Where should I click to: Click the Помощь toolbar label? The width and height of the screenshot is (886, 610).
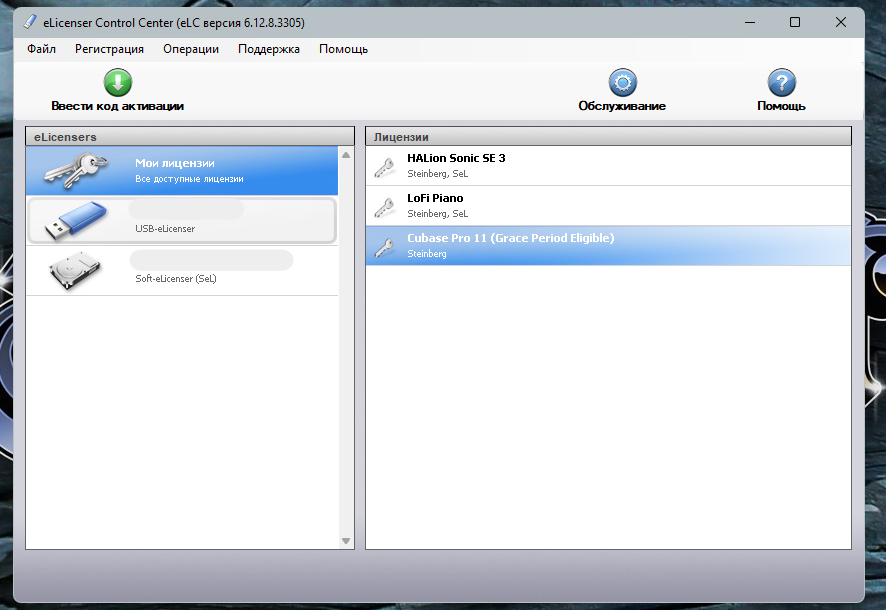point(781,106)
